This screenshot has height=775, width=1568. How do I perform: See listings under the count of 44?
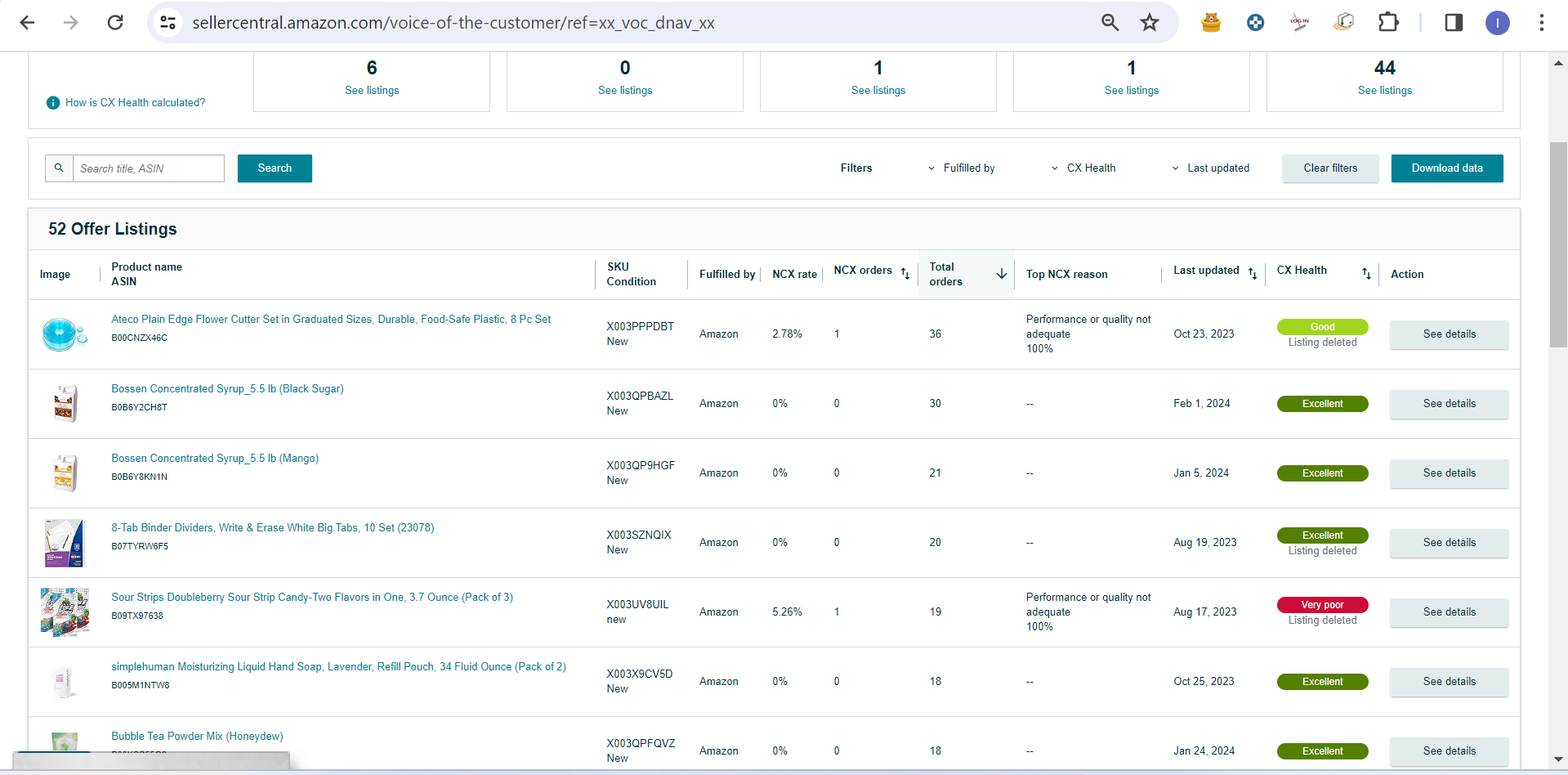tap(1385, 91)
